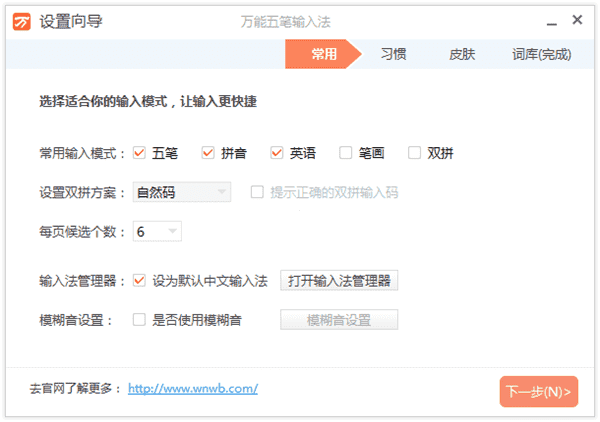Switch to the 词库(完成) tab
Image resolution: width=600 pixels, height=422 pixels.
coord(542,54)
